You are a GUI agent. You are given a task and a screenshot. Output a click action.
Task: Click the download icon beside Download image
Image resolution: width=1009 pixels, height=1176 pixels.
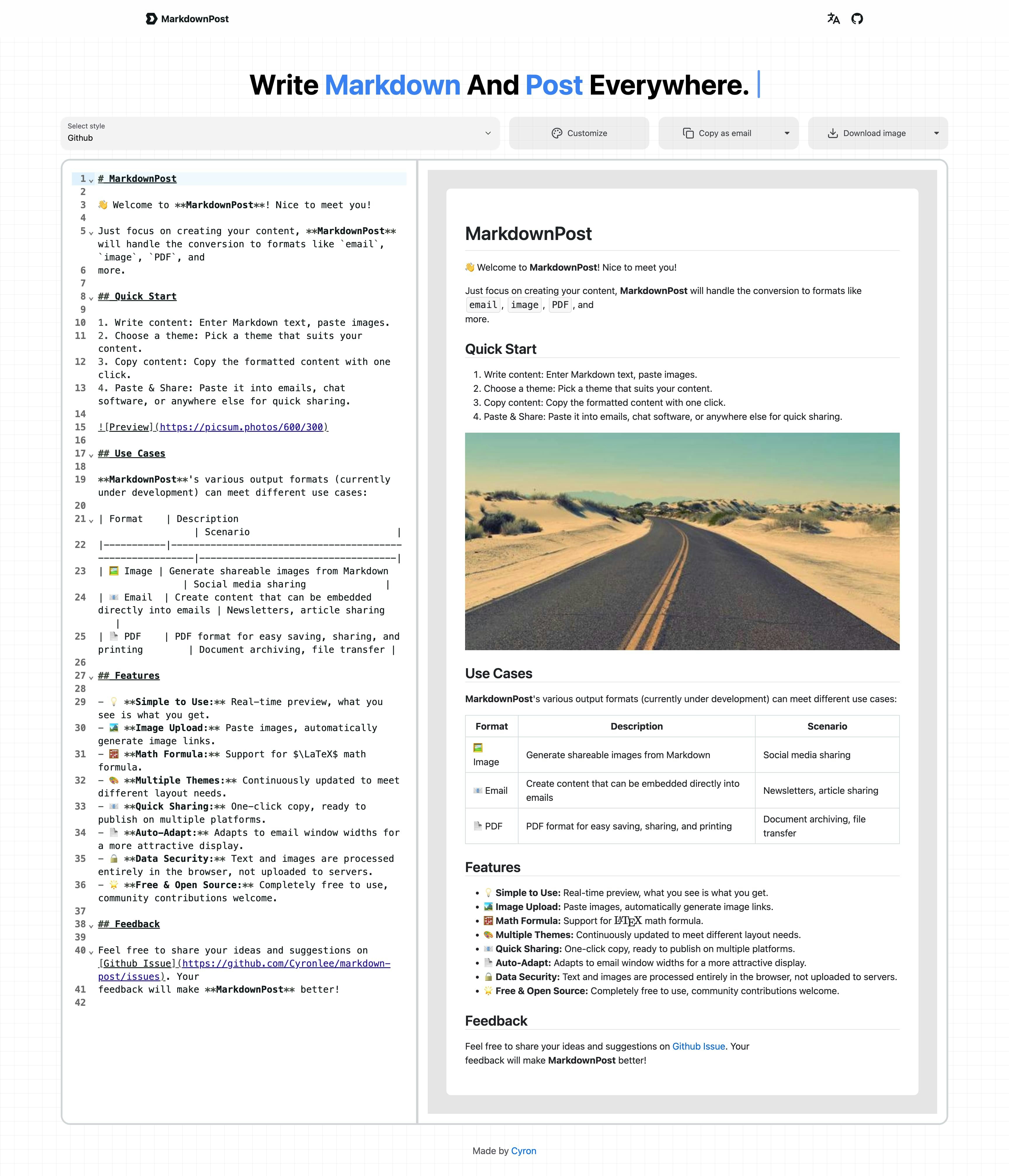coord(832,133)
